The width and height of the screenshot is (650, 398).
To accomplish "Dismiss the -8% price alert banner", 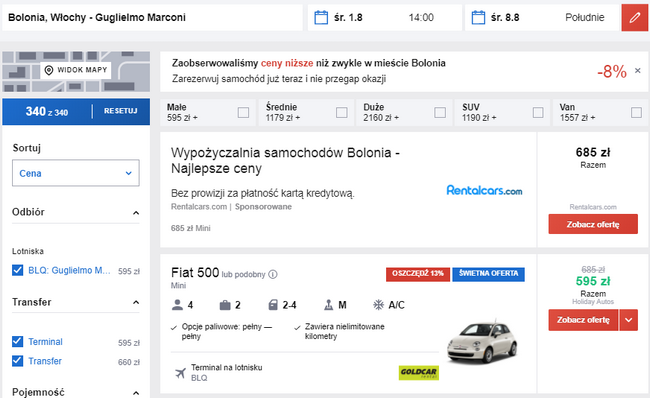I will tap(638, 70).
